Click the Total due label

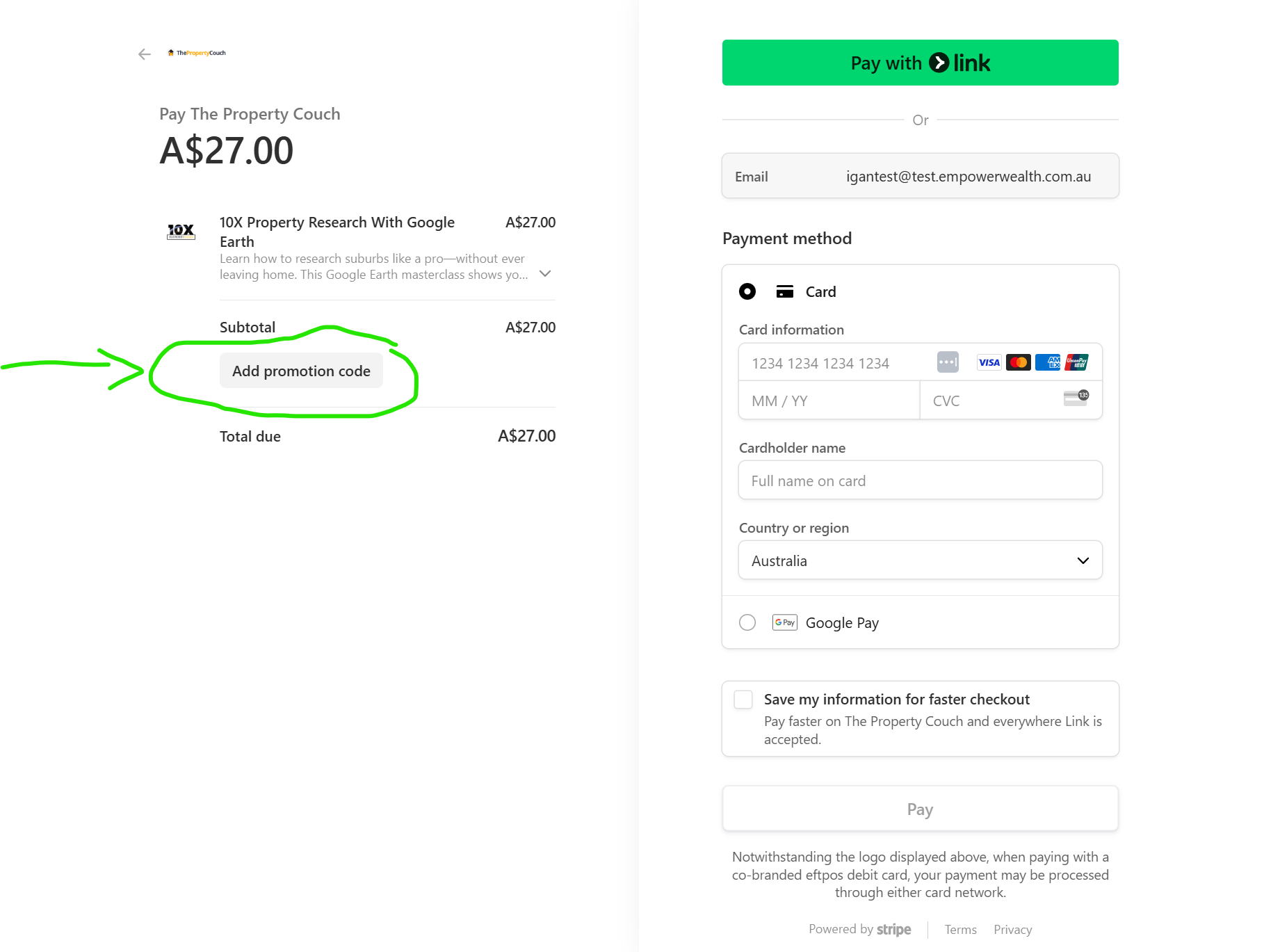coord(250,436)
